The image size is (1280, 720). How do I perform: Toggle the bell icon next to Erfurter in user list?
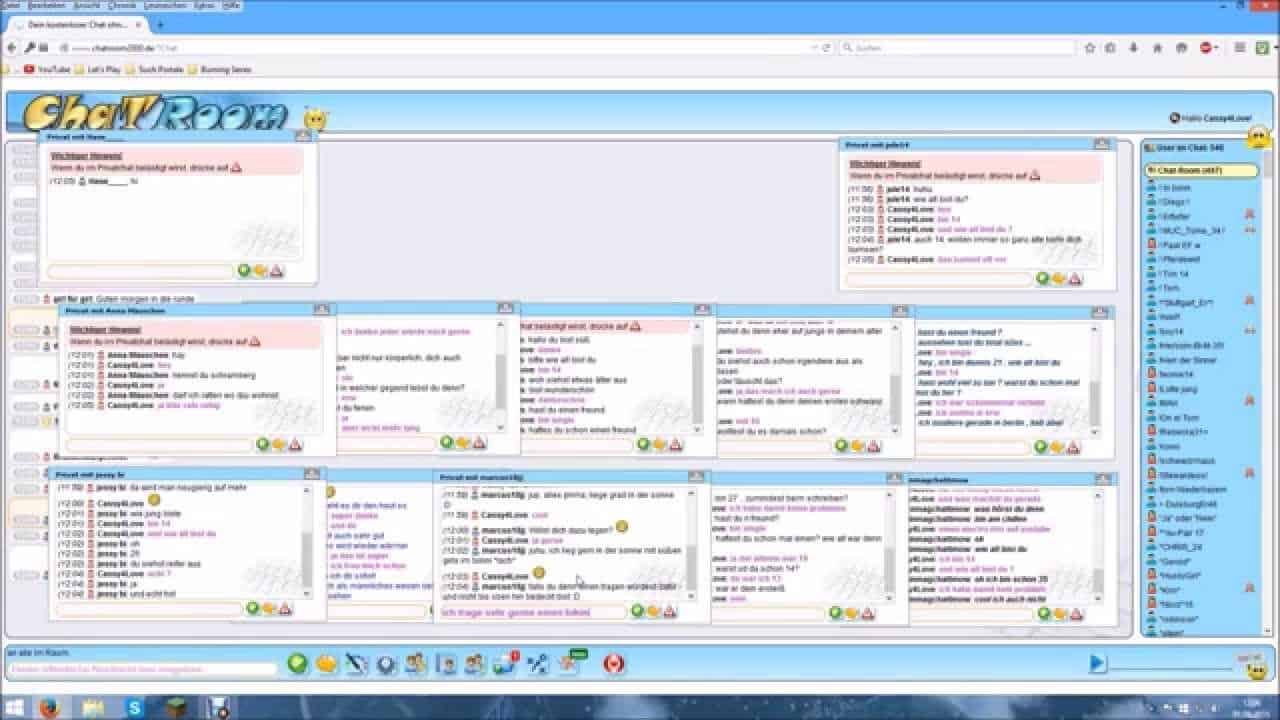click(1248, 215)
